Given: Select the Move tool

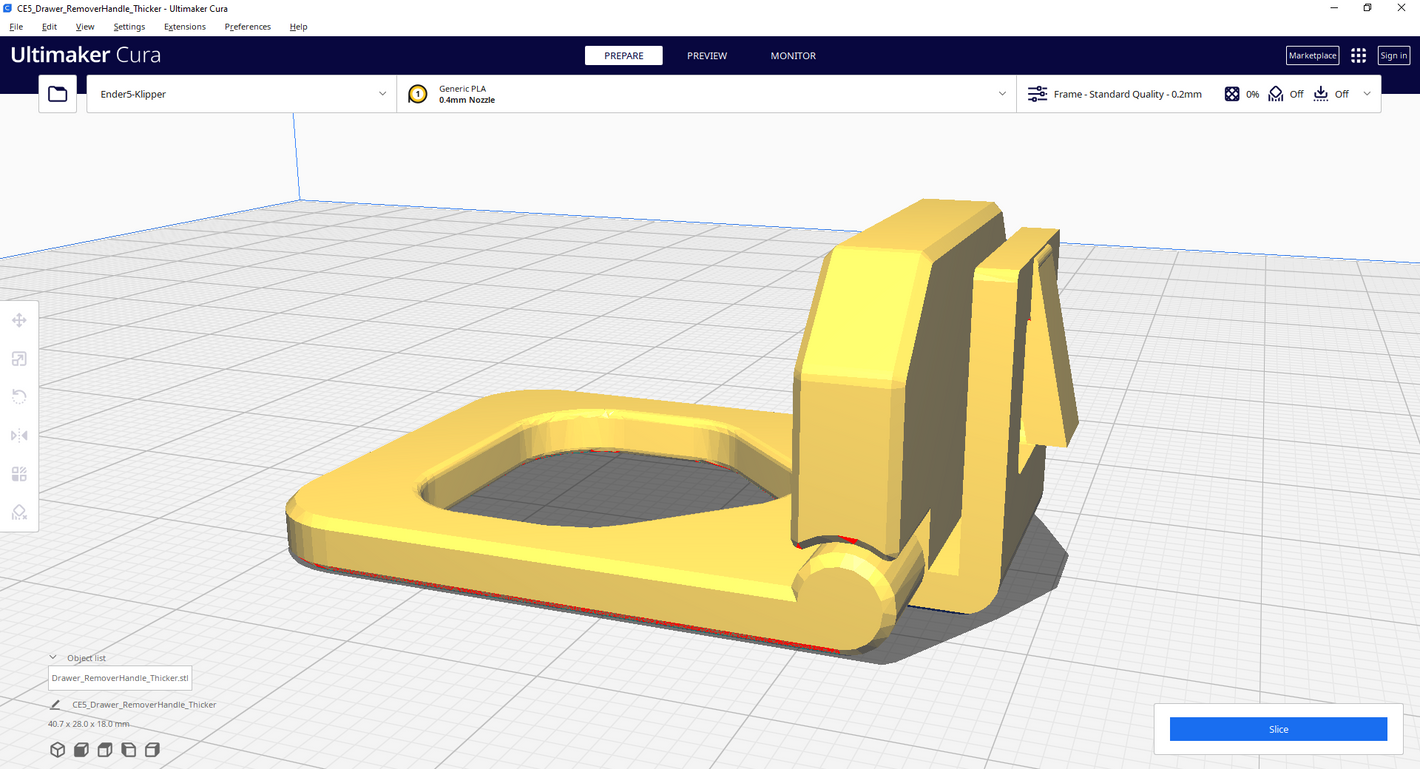Looking at the screenshot, I should [x=19, y=321].
